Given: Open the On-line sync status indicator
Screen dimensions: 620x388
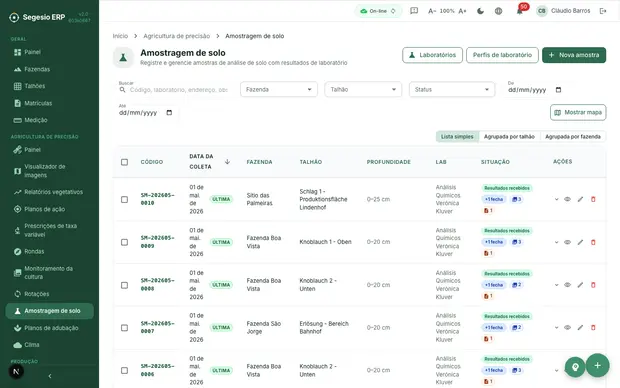Looking at the screenshot, I should [x=378, y=11].
